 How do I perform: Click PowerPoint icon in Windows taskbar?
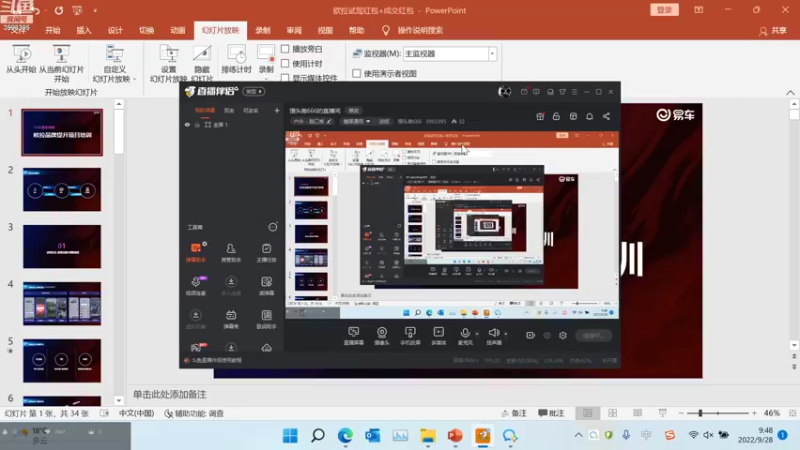click(x=455, y=436)
